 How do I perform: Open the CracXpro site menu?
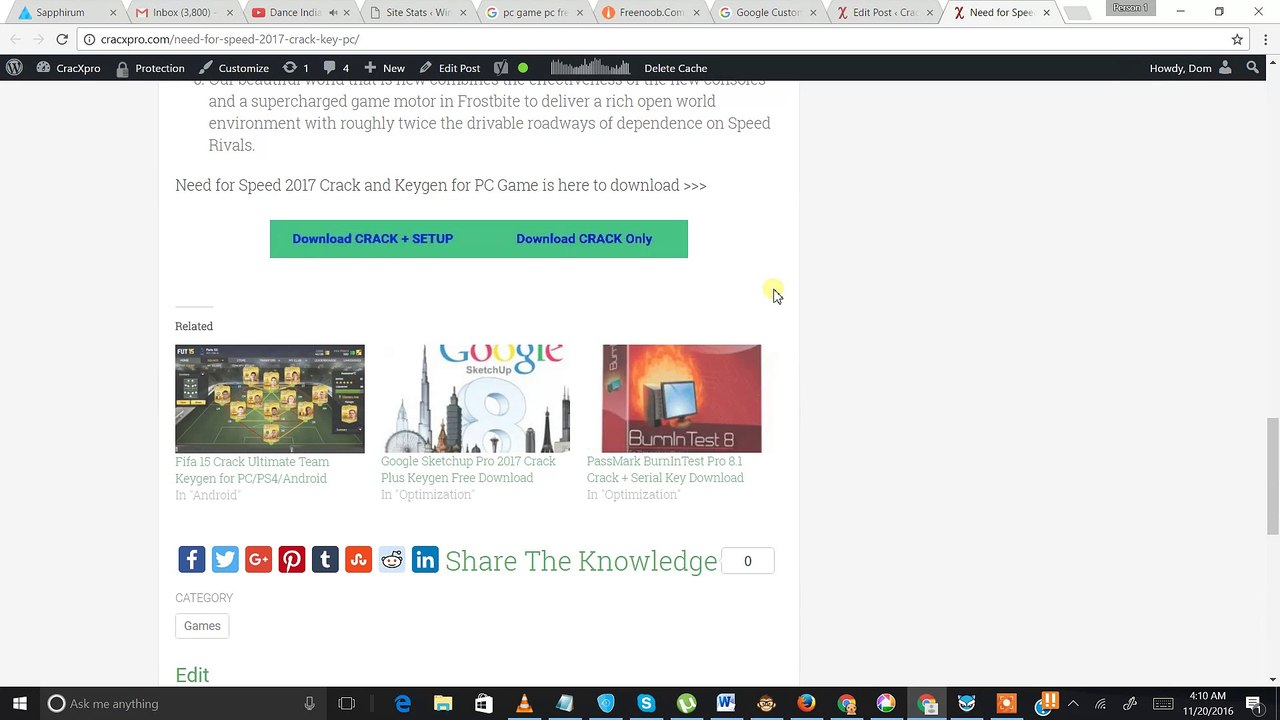(68, 68)
